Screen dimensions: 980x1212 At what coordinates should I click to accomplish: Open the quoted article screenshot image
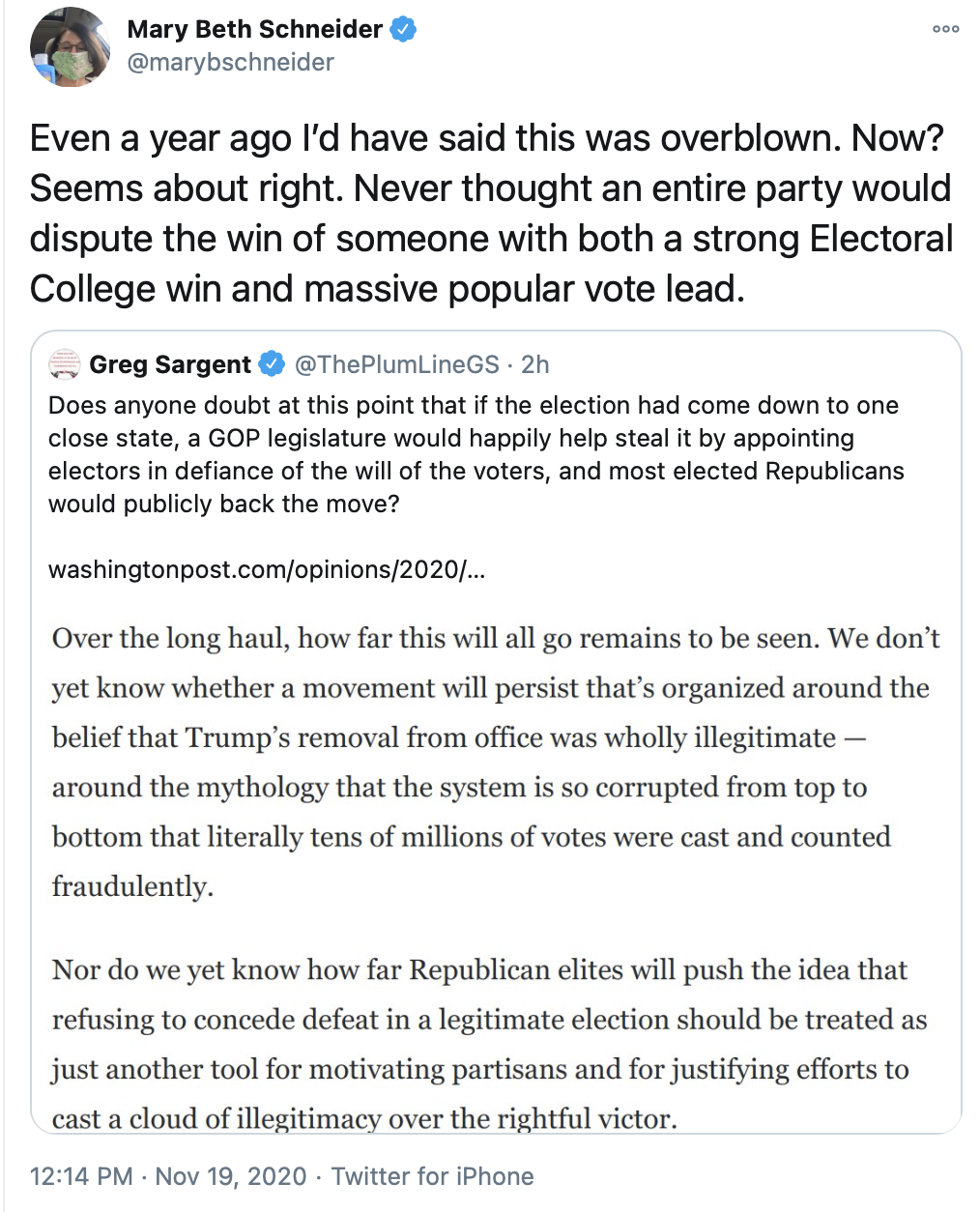point(495,870)
